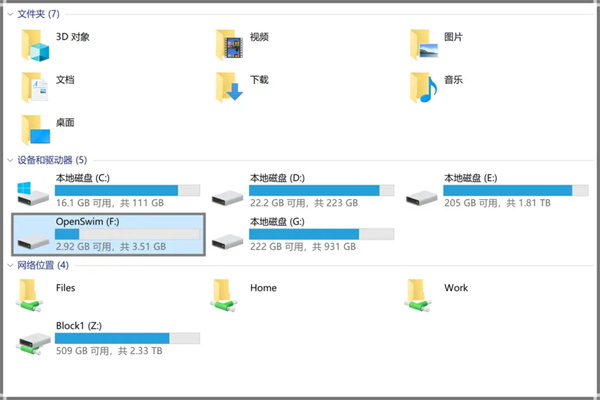Image resolution: width=600 pixels, height=400 pixels.
Task: Select the 本地磁盘 (C:) drive icon
Action: click(33, 192)
